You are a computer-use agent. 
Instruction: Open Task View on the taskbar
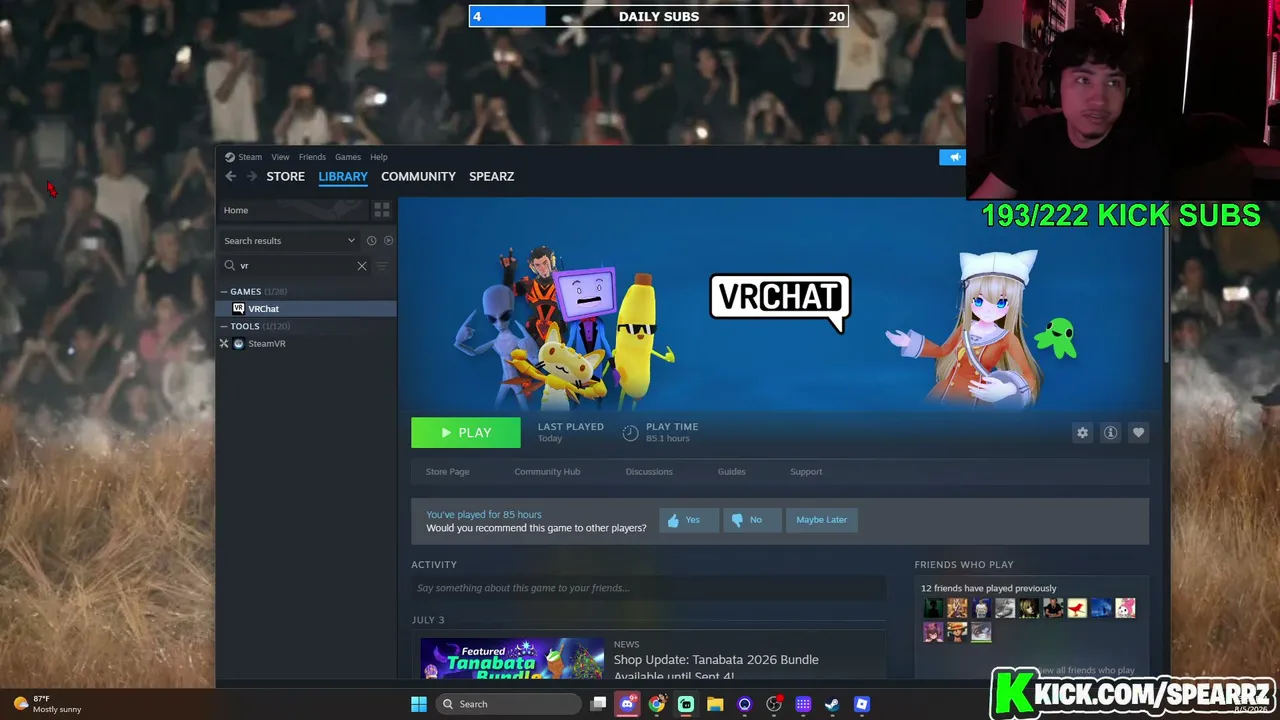point(598,704)
